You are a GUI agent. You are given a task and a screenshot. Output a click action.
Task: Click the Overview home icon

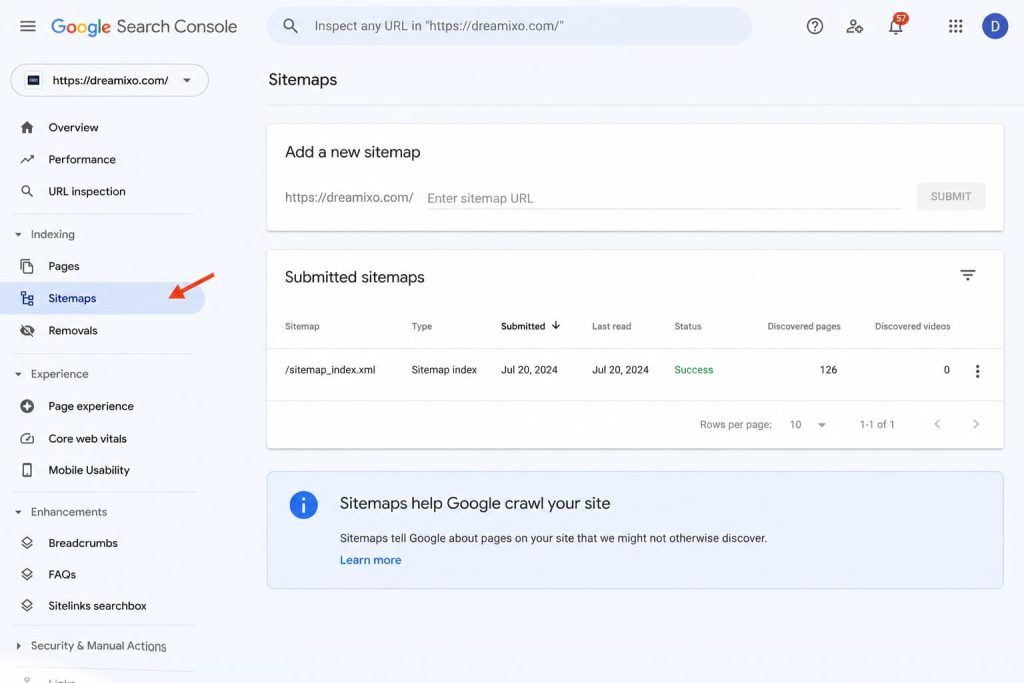[x=27, y=127]
